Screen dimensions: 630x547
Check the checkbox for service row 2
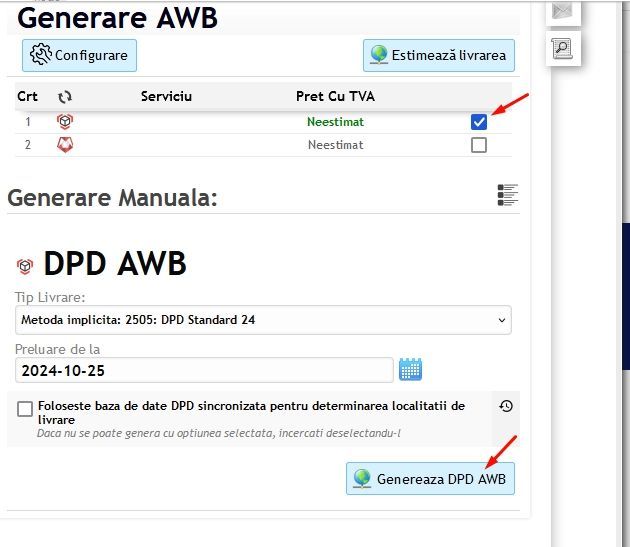[x=479, y=145]
